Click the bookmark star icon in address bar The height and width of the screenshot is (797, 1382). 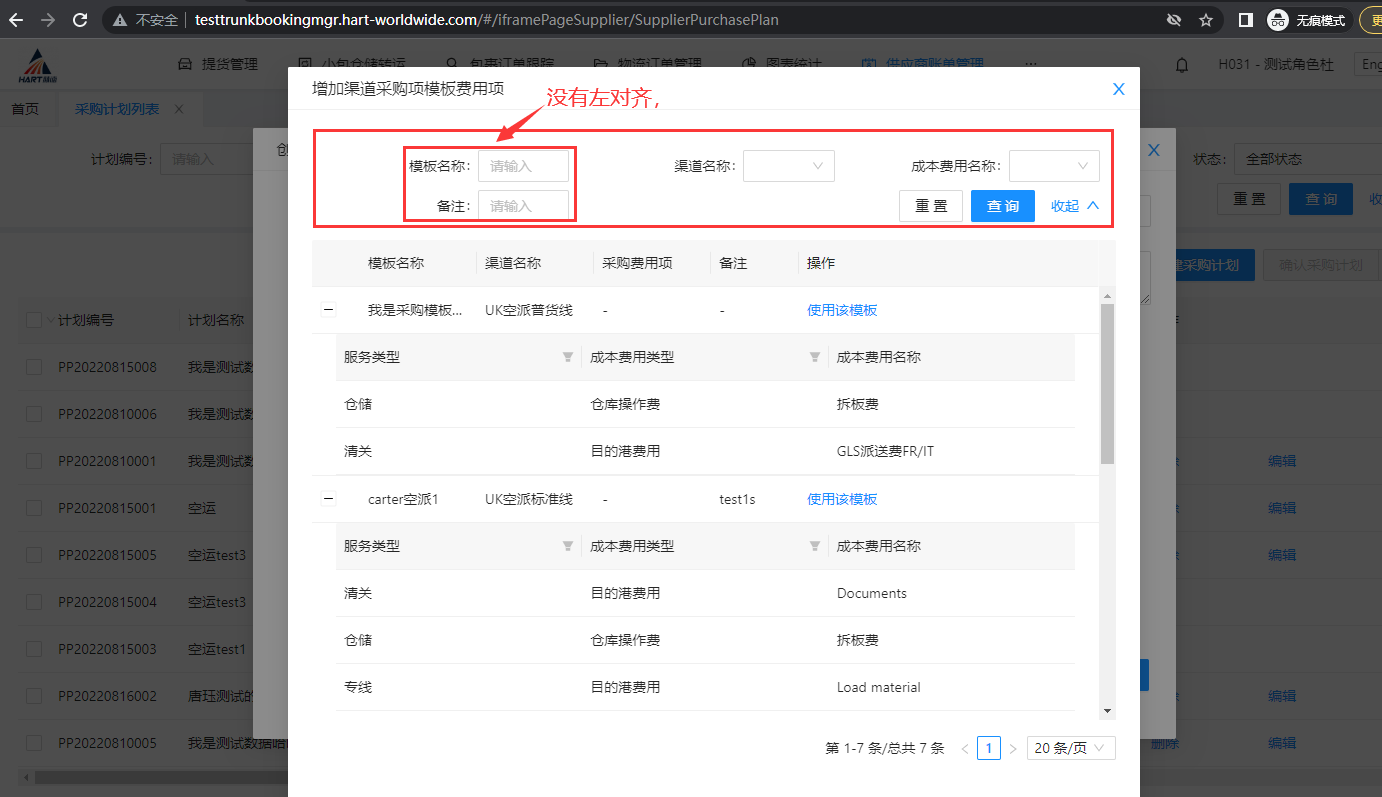click(1206, 19)
